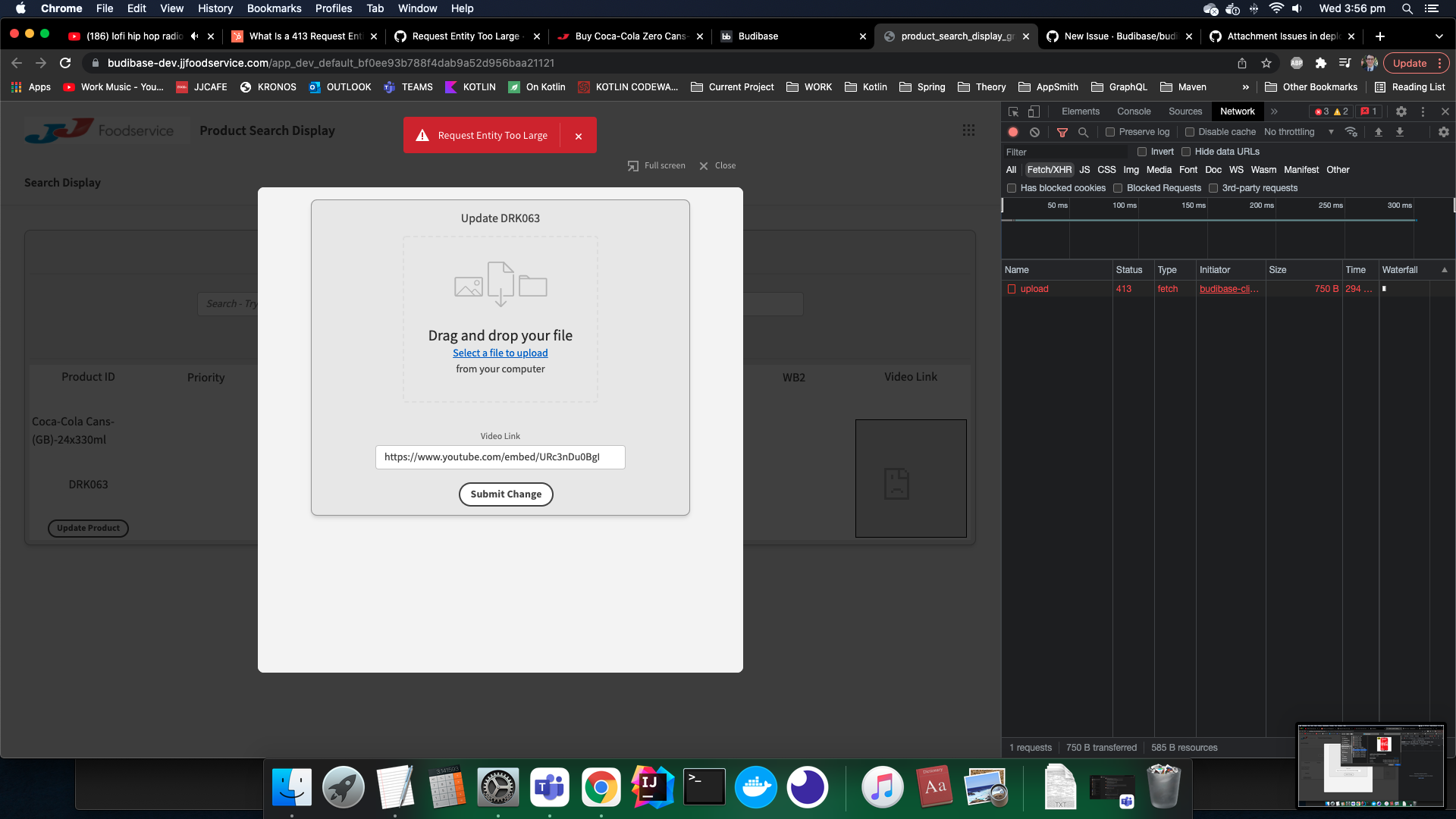Toggle the device toolbar icon in DevTools
The width and height of the screenshot is (1456, 819).
(1034, 111)
